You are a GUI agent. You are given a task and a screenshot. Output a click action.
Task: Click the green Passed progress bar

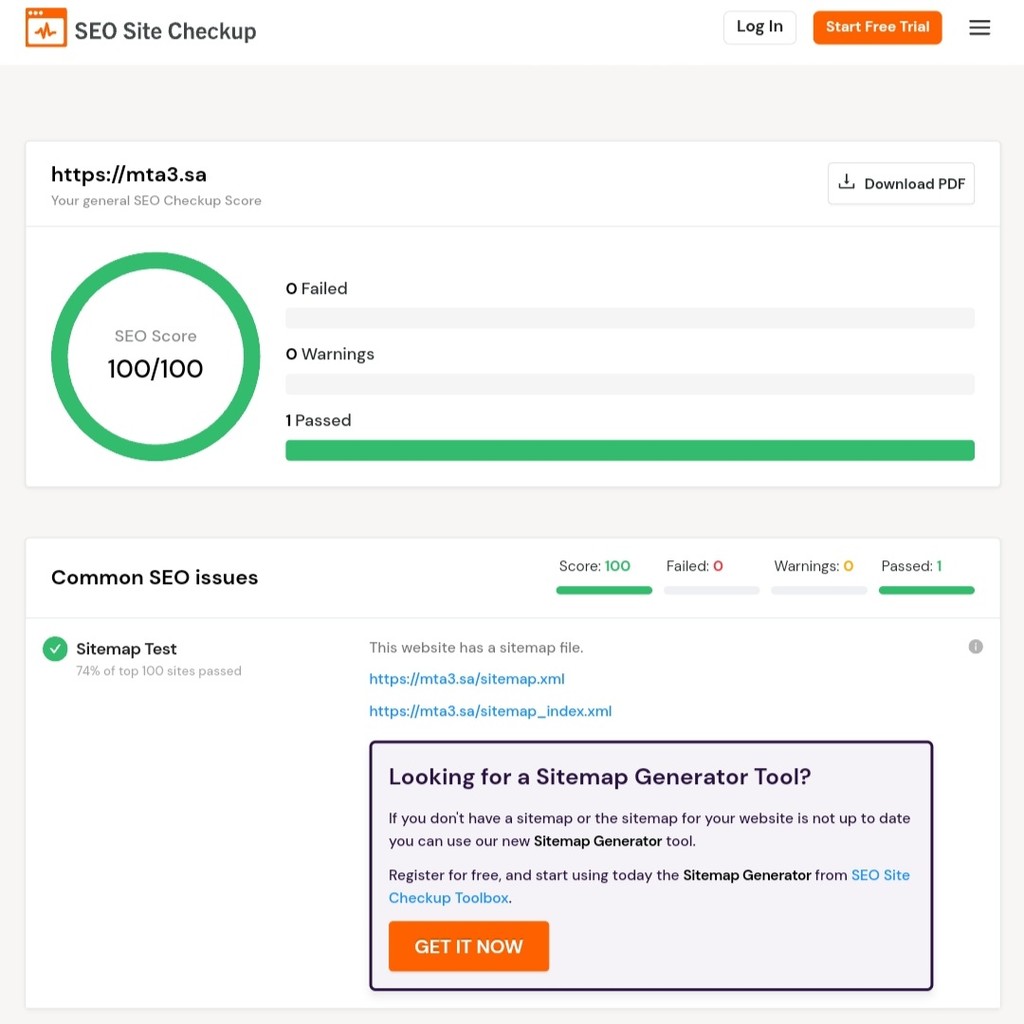pyautogui.click(x=630, y=450)
